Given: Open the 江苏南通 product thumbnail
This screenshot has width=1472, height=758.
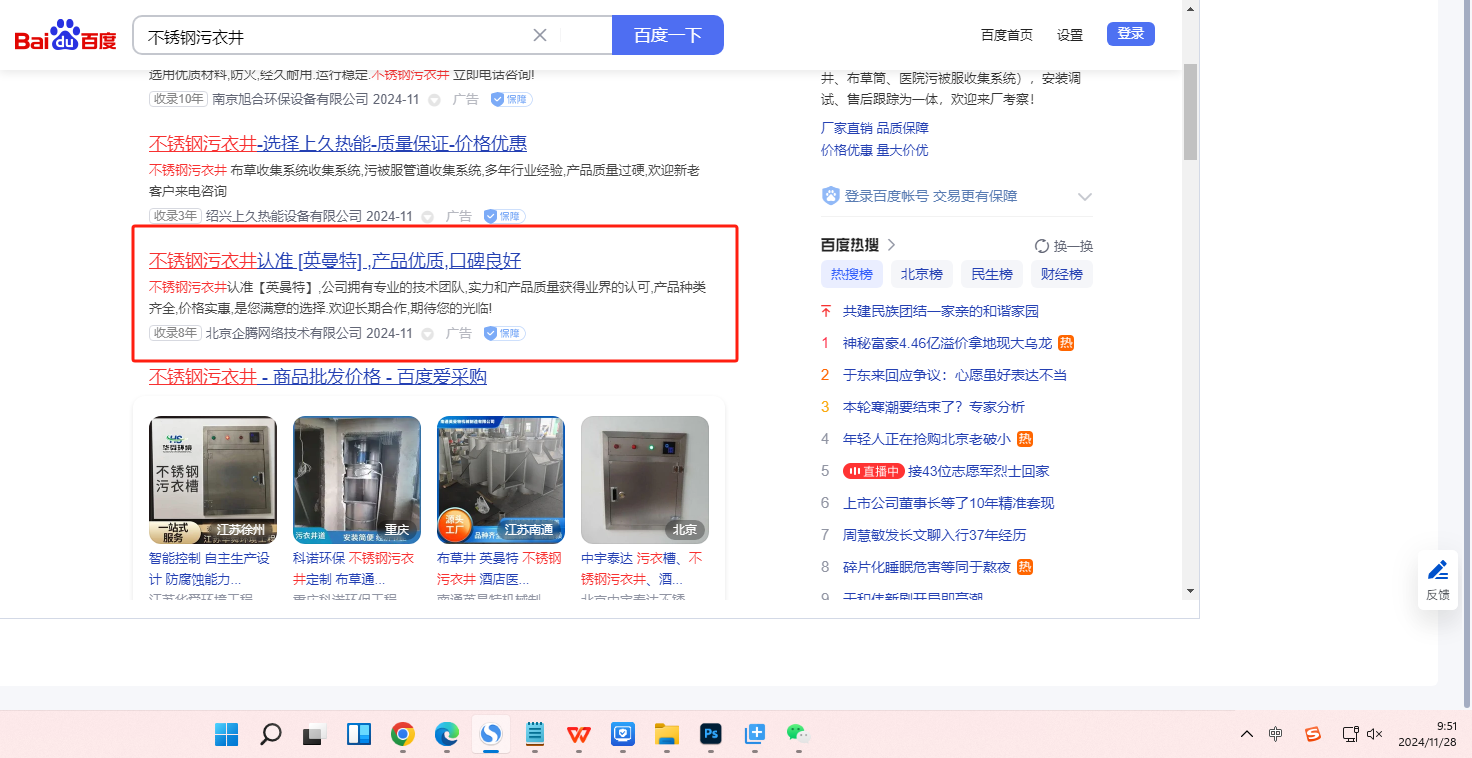Looking at the screenshot, I should (501, 480).
